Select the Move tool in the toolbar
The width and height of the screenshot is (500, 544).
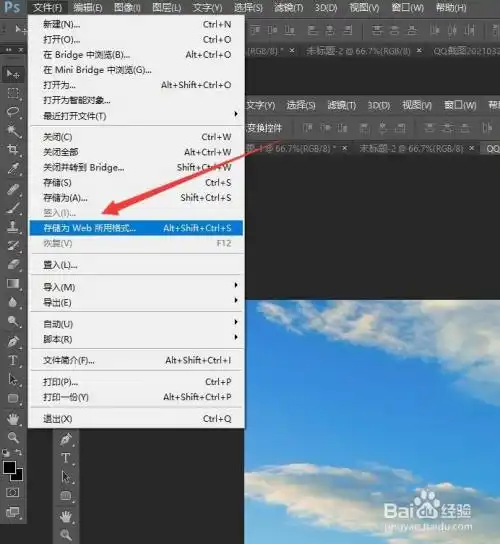tap(13, 74)
